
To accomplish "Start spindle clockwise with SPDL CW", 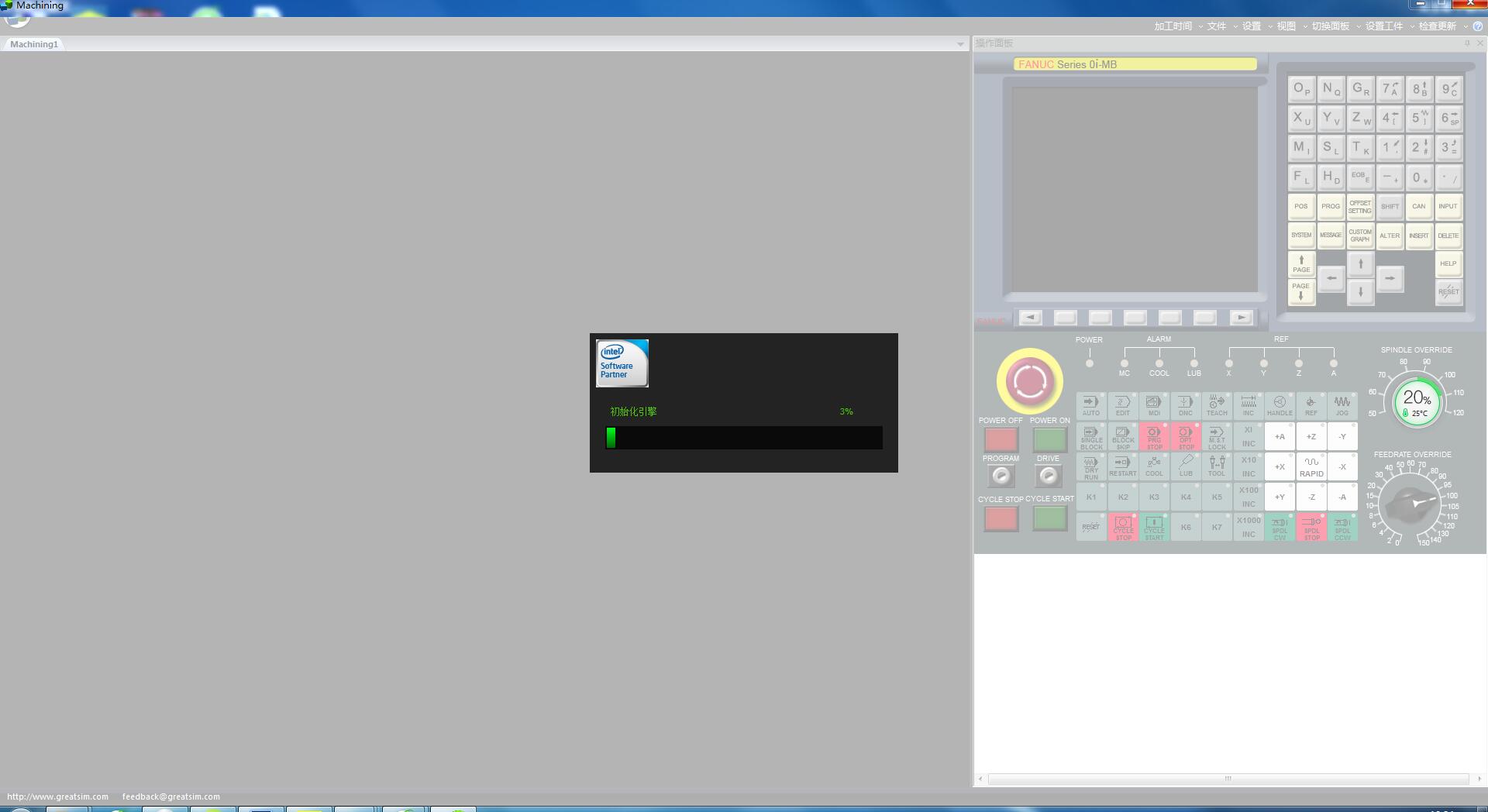I will 1280,527.
